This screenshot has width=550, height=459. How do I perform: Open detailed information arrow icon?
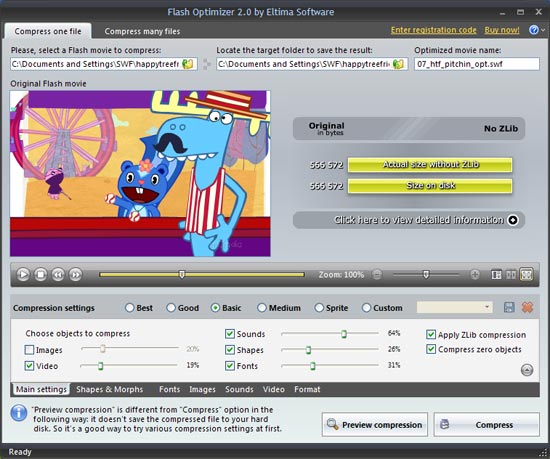coord(513,220)
